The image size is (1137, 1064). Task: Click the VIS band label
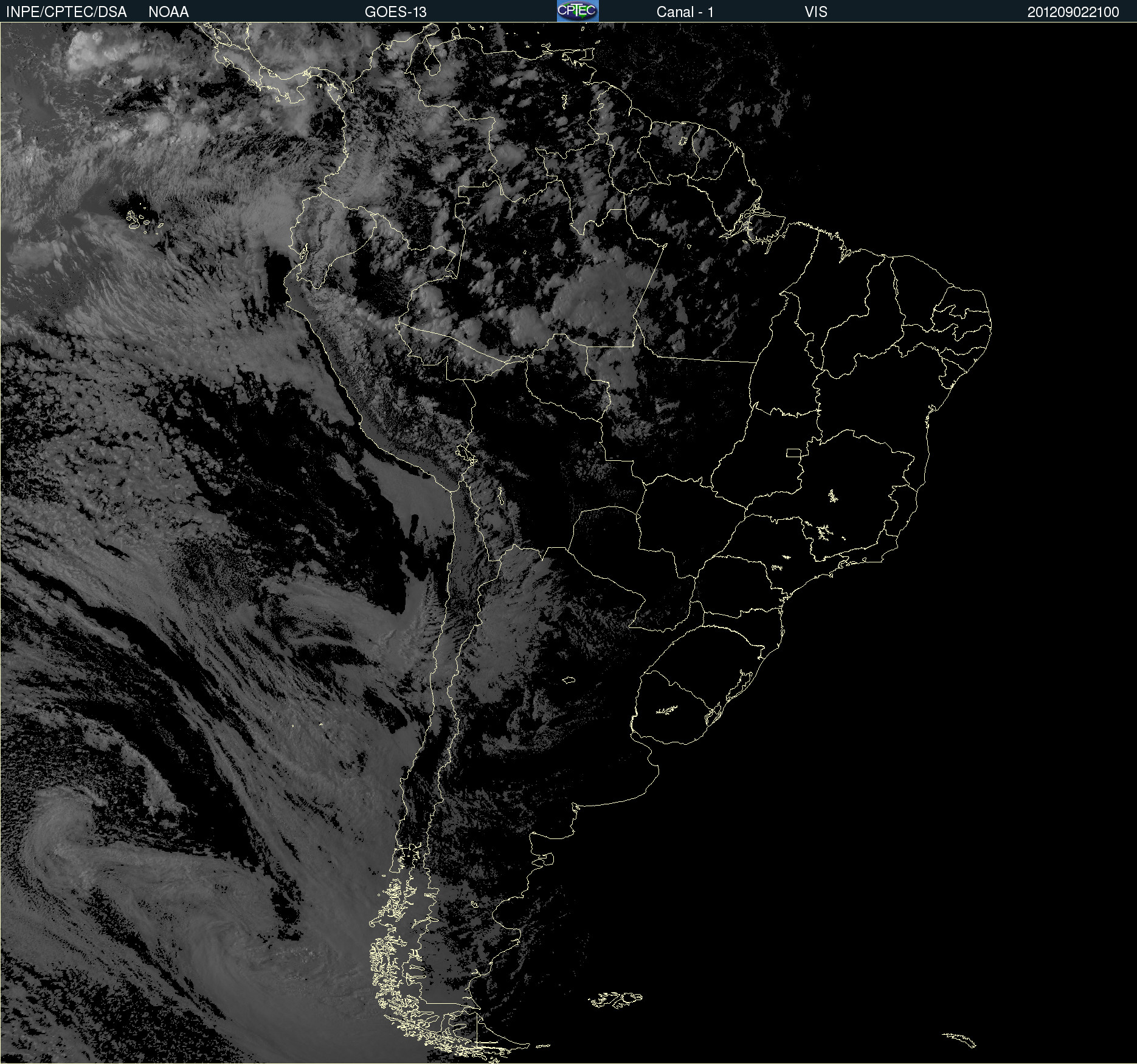816,12
